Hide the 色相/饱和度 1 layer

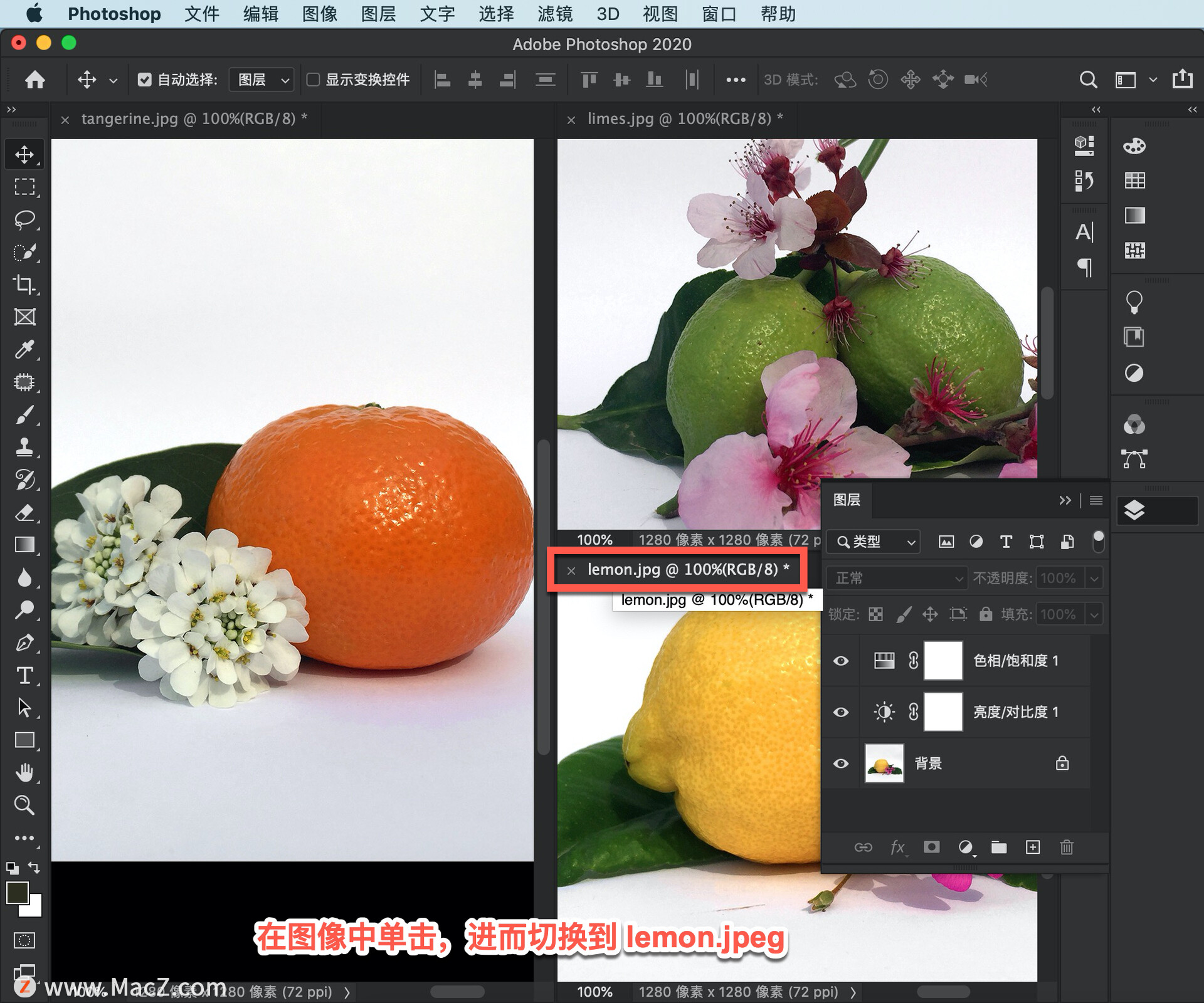pos(841,661)
